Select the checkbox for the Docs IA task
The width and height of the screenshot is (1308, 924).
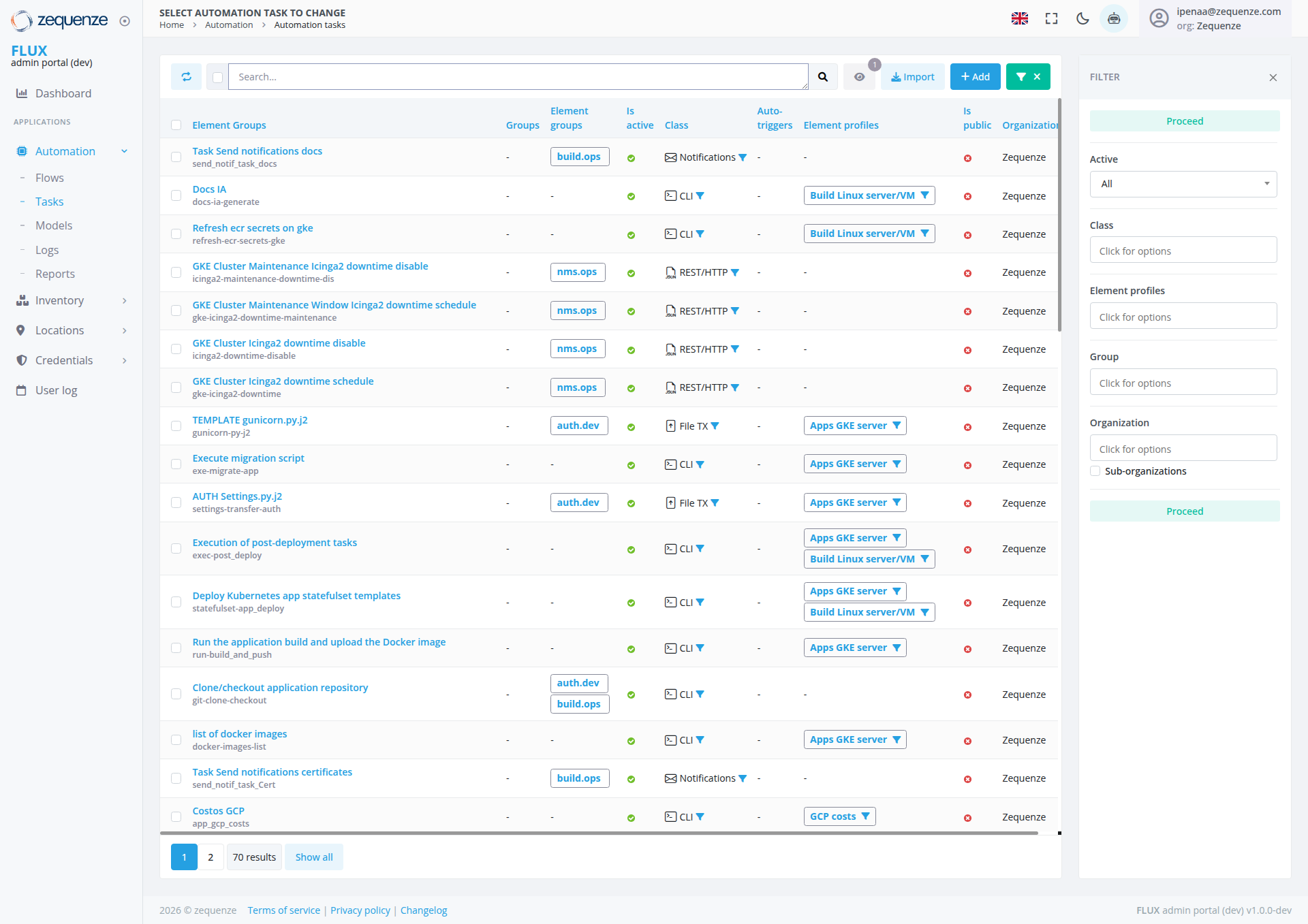coord(176,195)
